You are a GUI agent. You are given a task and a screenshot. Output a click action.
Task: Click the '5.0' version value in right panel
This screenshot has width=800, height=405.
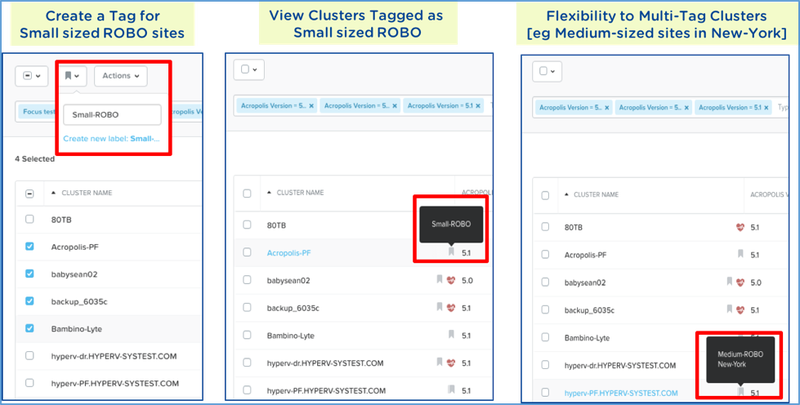(x=756, y=283)
